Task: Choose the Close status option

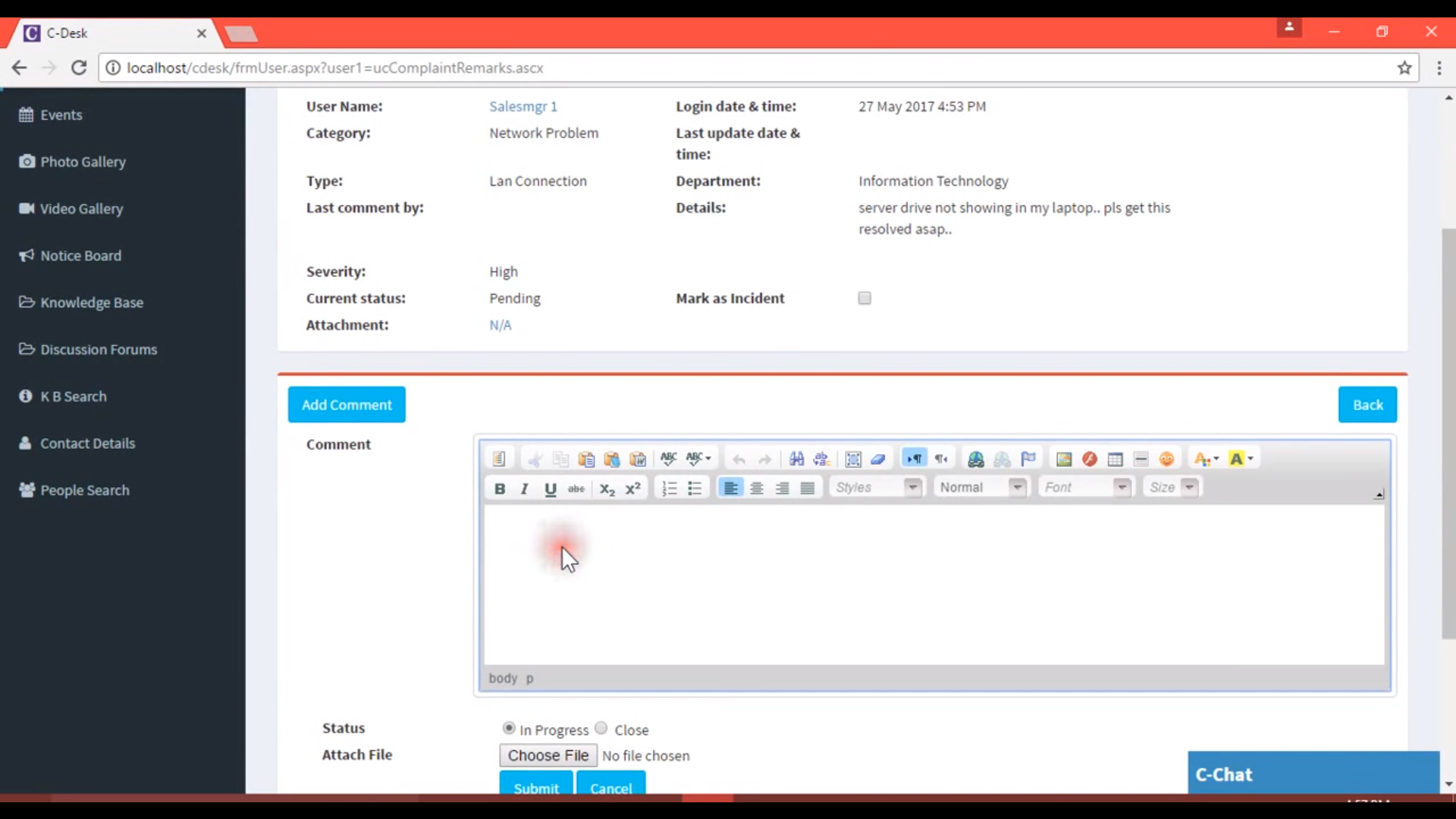Action: (601, 728)
